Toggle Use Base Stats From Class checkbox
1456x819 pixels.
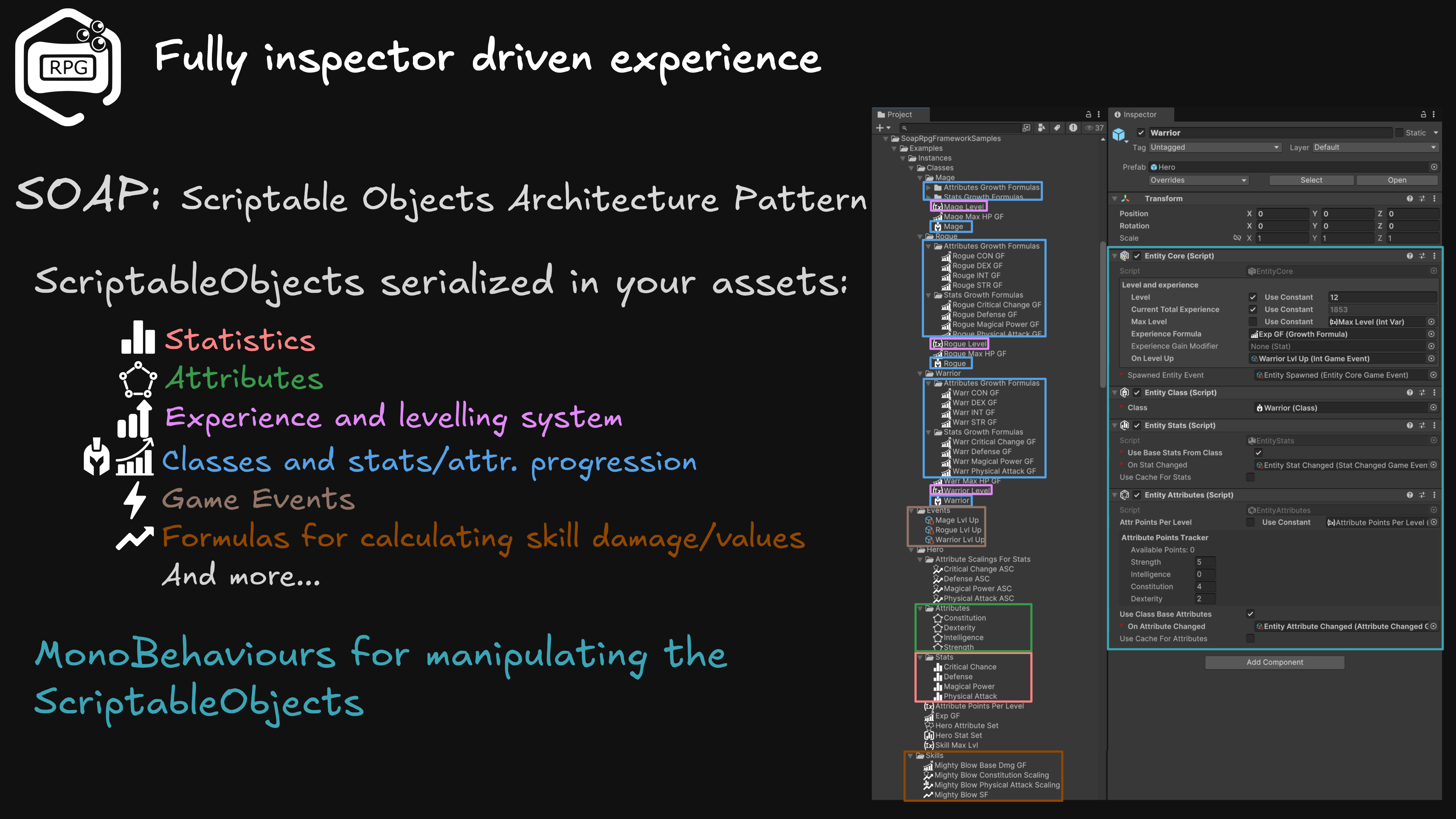click(1259, 453)
